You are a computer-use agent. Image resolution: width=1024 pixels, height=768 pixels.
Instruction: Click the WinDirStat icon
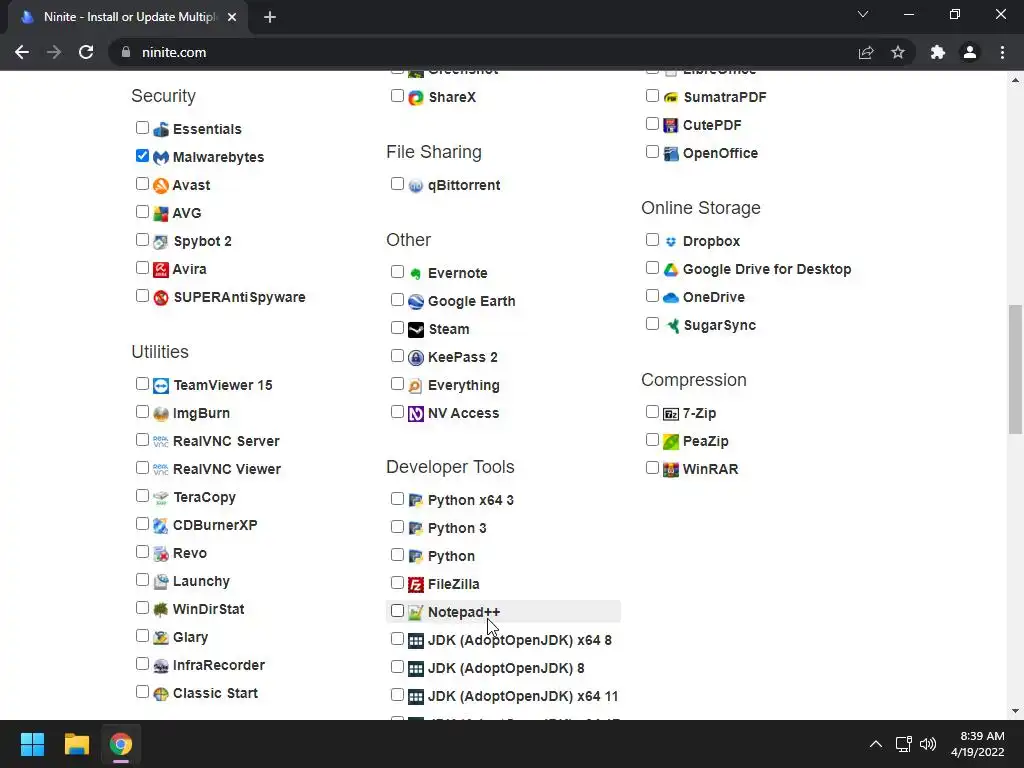161,609
